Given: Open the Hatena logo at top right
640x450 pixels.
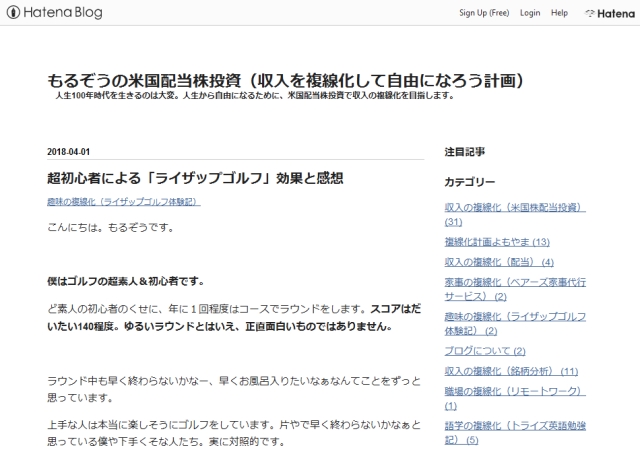Looking at the screenshot, I should pyautogui.click(x=610, y=13).
